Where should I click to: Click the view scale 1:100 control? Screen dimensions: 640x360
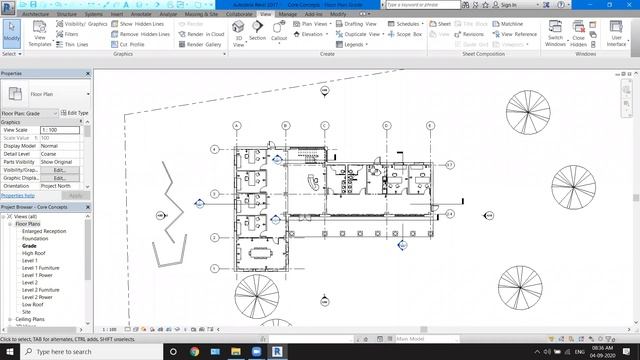click(x=109, y=329)
